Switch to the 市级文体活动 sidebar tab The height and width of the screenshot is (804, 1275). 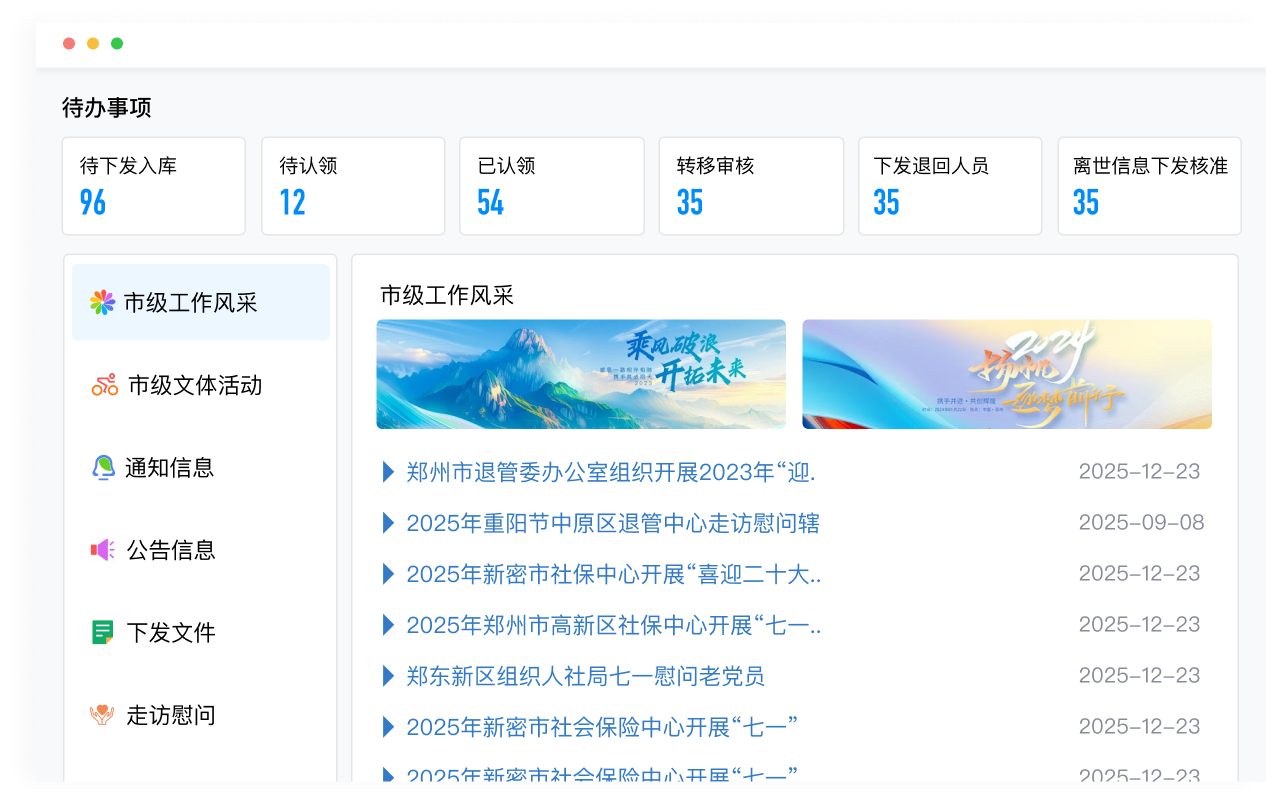click(201, 385)
